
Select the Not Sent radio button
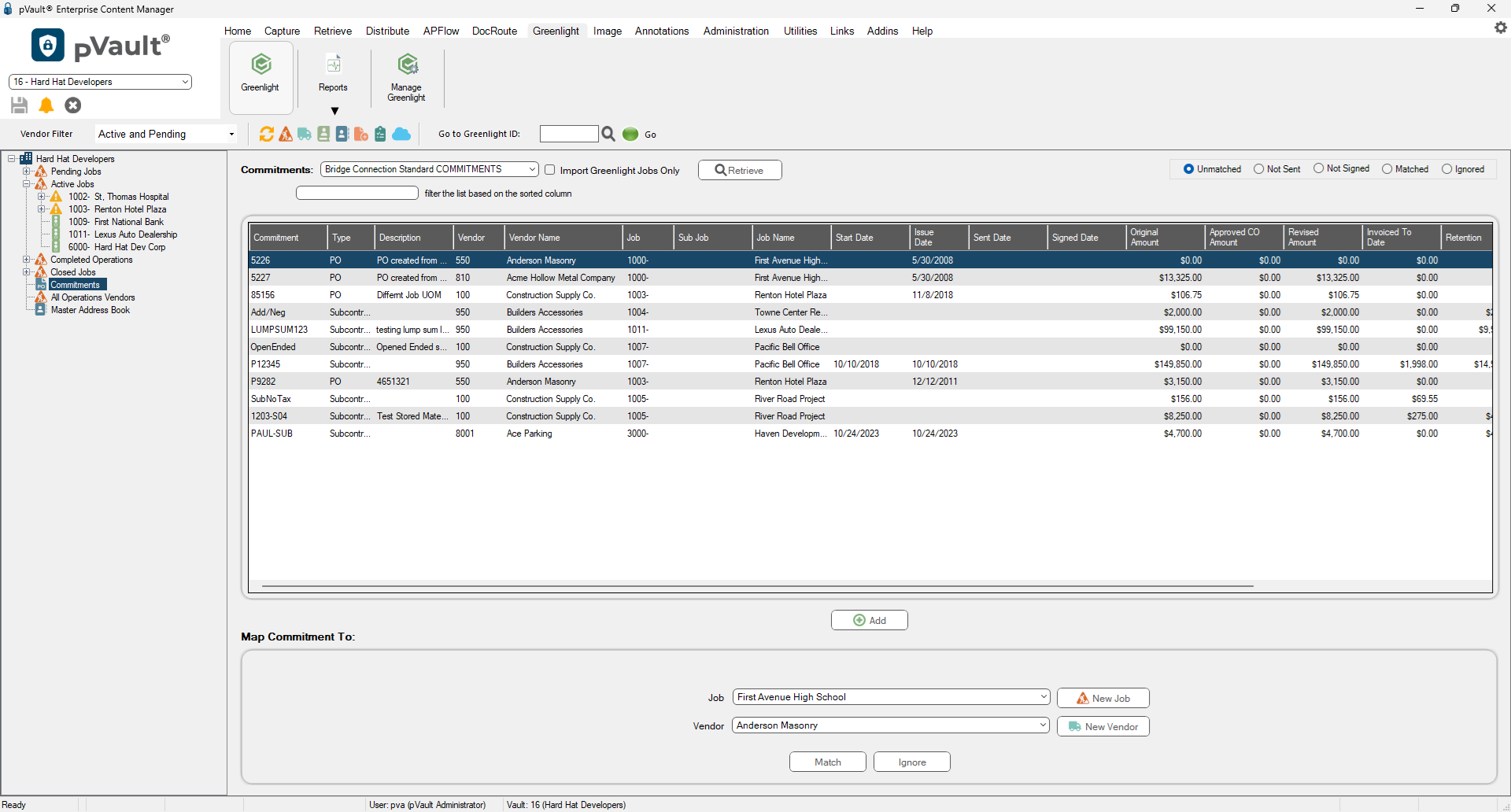(x=1259, y=169)
